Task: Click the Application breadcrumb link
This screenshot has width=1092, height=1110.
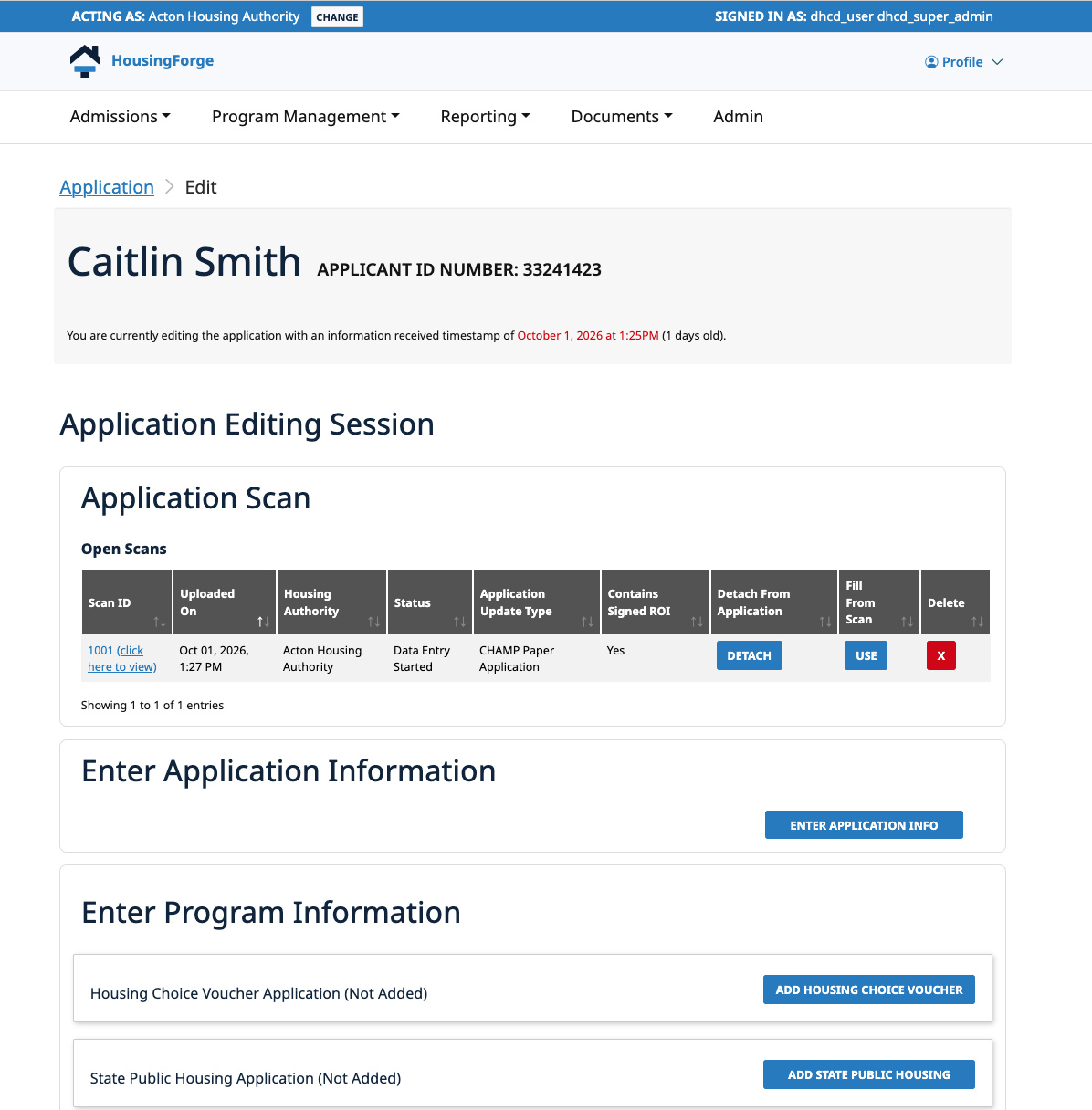Action: coord(107,187)
